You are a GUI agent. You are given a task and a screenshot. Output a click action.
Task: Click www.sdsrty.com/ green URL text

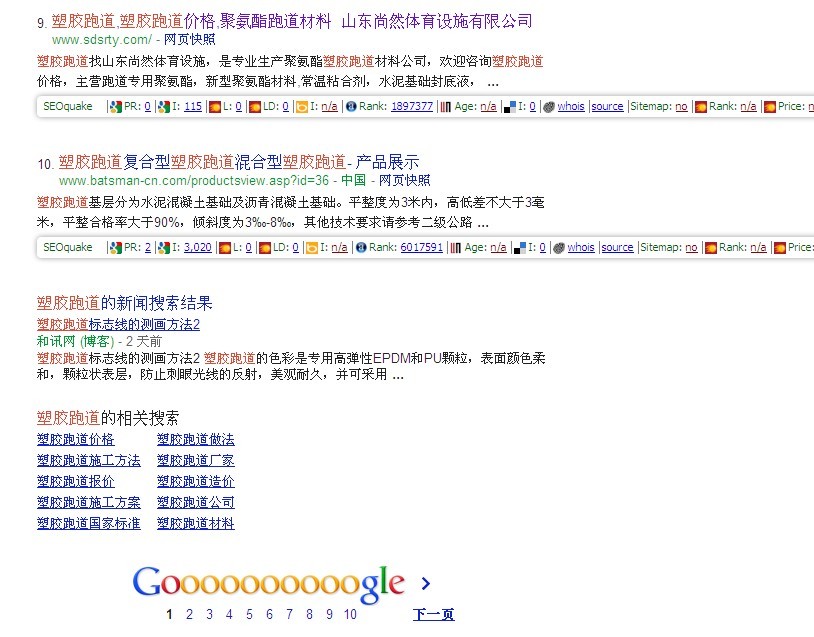click(102, 39)
